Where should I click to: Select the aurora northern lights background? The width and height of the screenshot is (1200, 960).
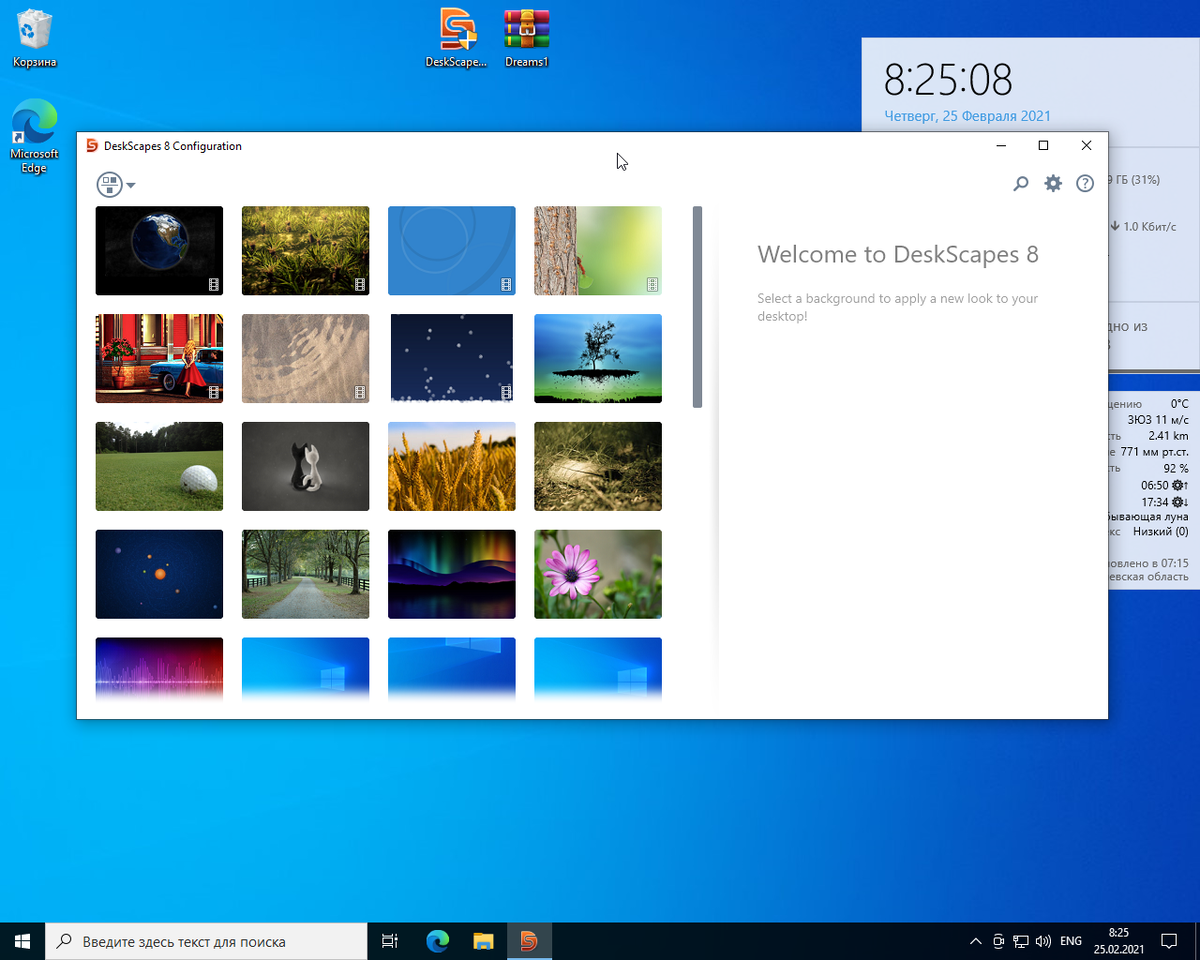[x=451, y=575]
